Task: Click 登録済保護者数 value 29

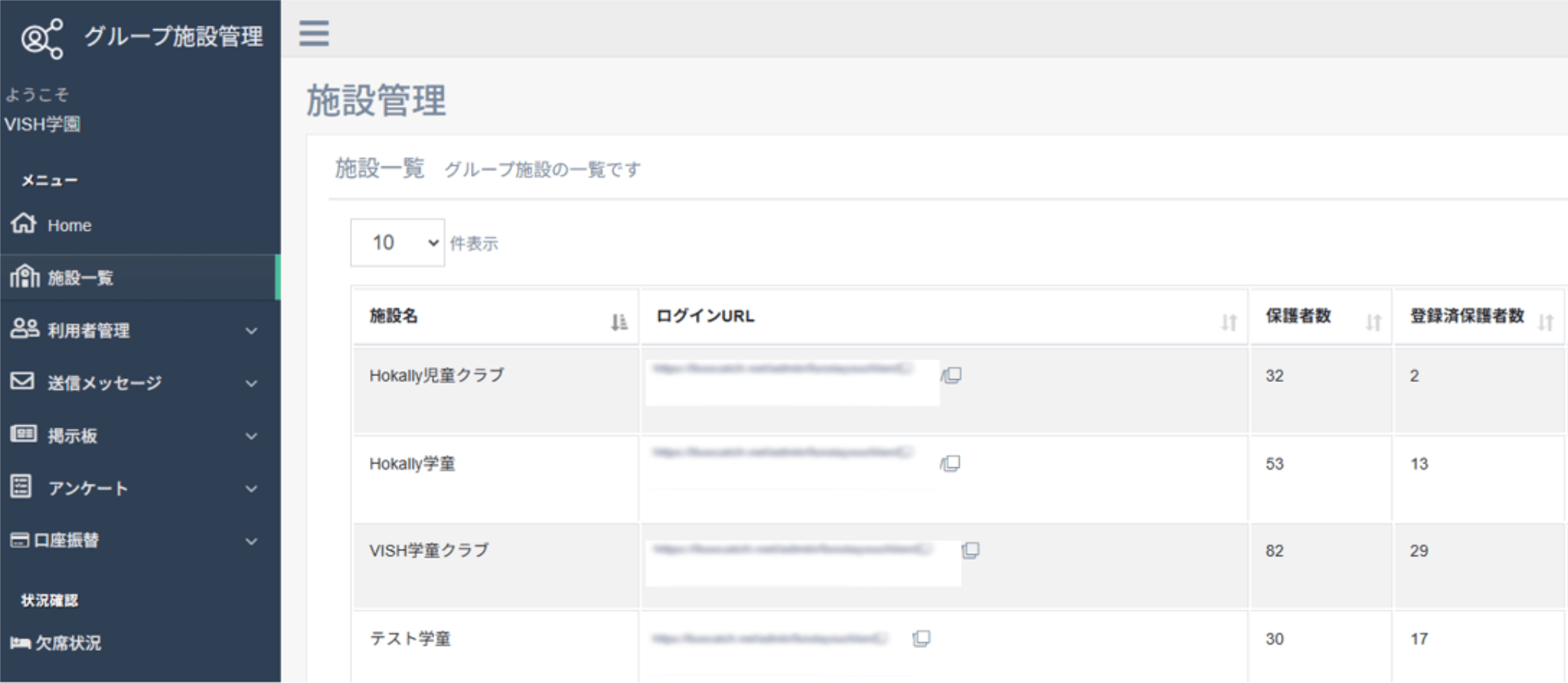Action: click(1419, 550)
